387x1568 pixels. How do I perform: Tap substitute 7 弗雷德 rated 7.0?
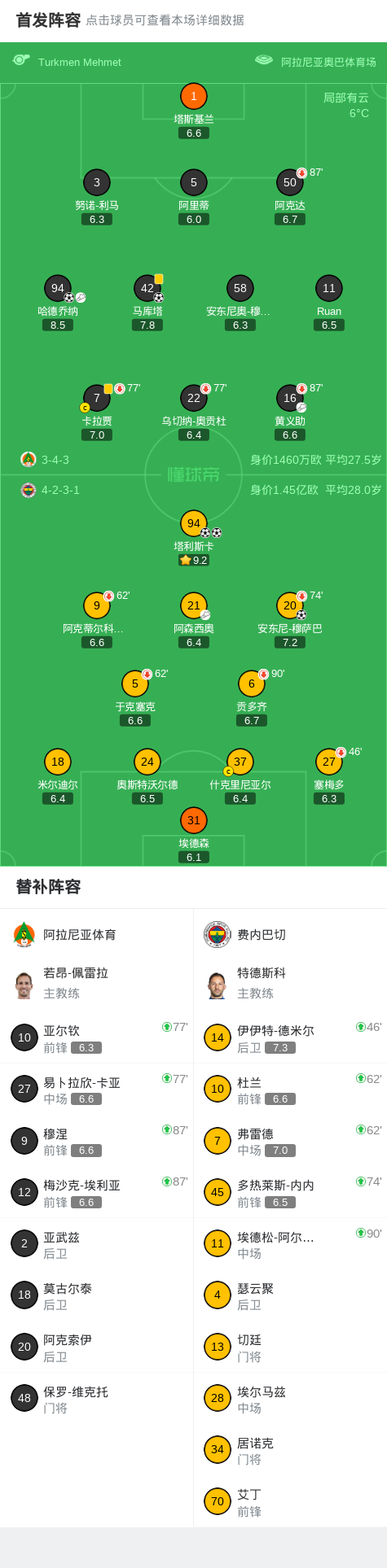(290, 1141)
